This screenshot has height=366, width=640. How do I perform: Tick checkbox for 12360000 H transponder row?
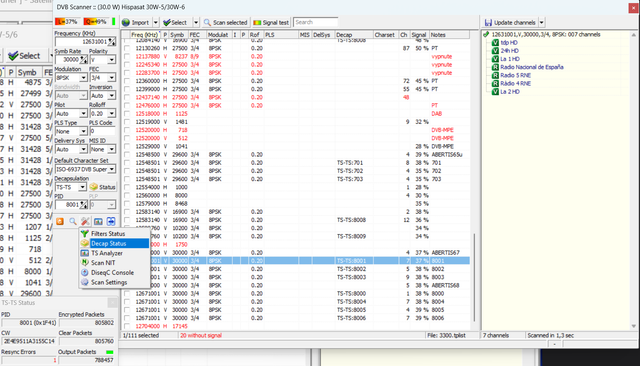coord(127,81)
